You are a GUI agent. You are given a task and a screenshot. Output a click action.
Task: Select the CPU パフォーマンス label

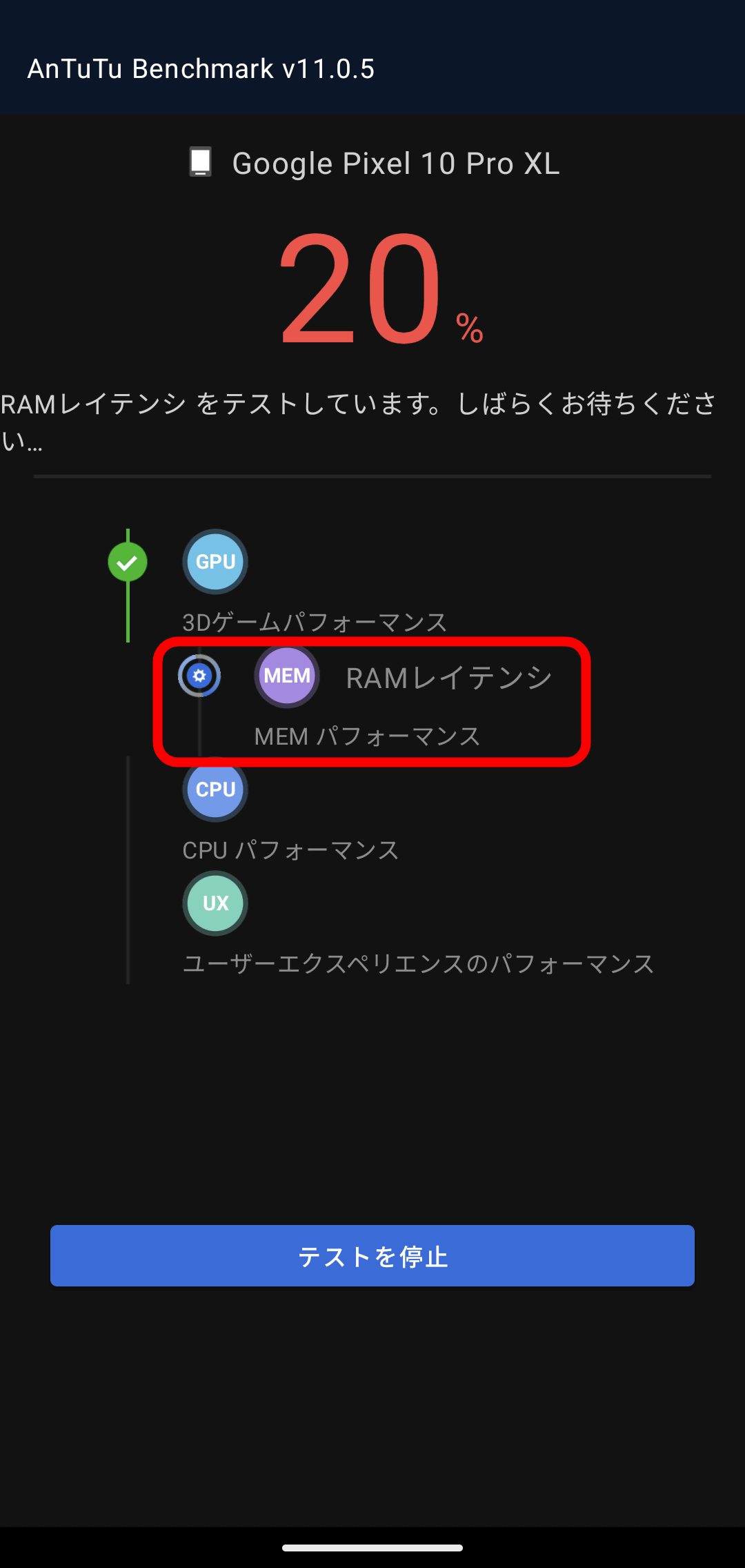(x=290, y=850)
